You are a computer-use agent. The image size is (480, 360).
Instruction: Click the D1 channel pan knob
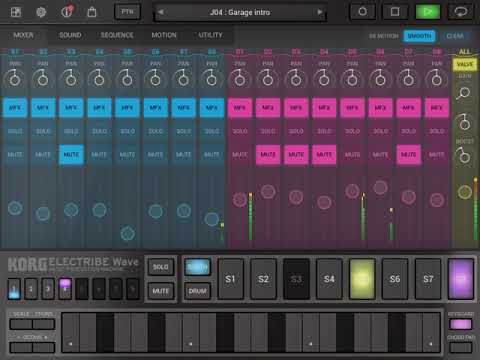click(x=240, y=79)
